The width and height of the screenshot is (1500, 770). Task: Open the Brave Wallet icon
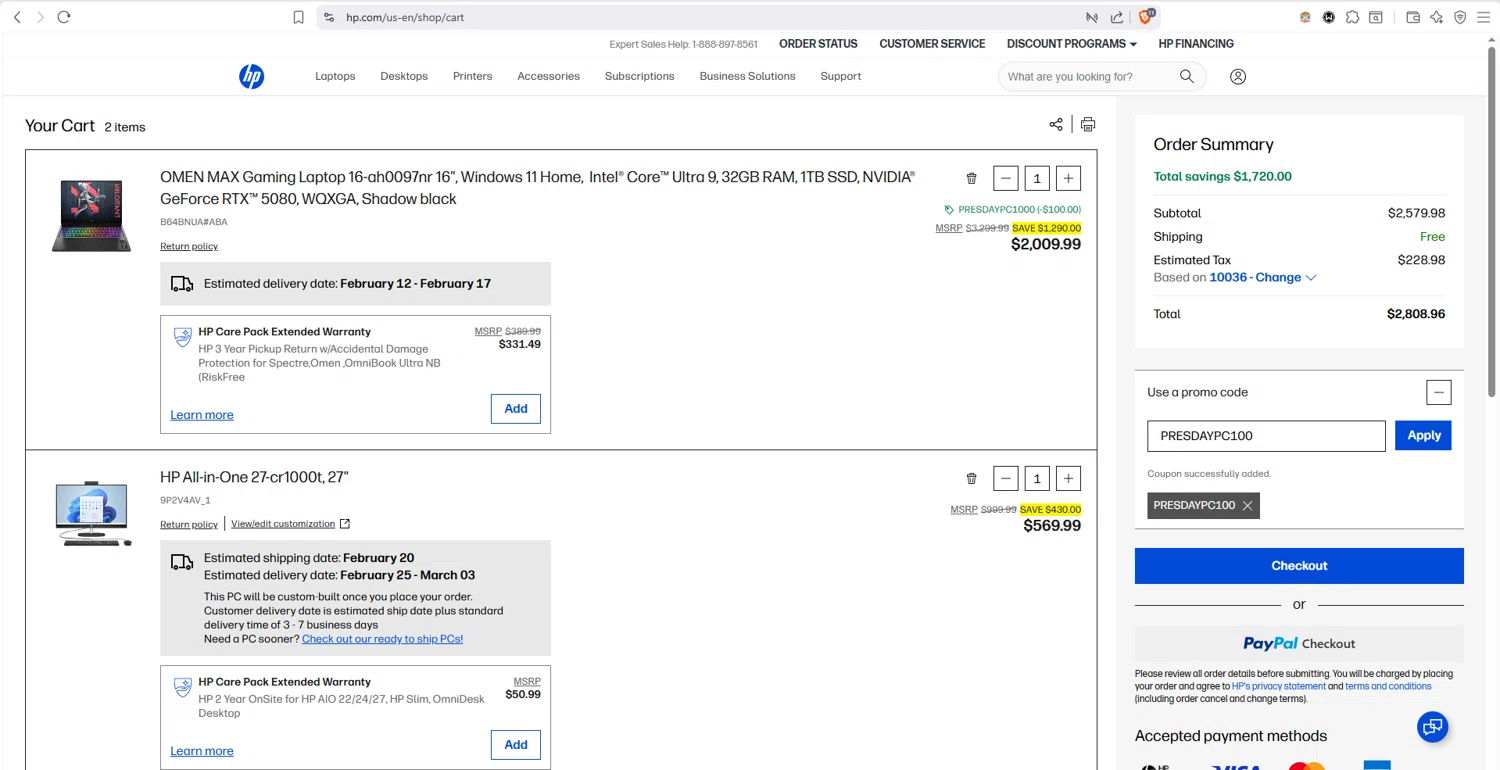pyautogui.click(x=1413, y=17)
